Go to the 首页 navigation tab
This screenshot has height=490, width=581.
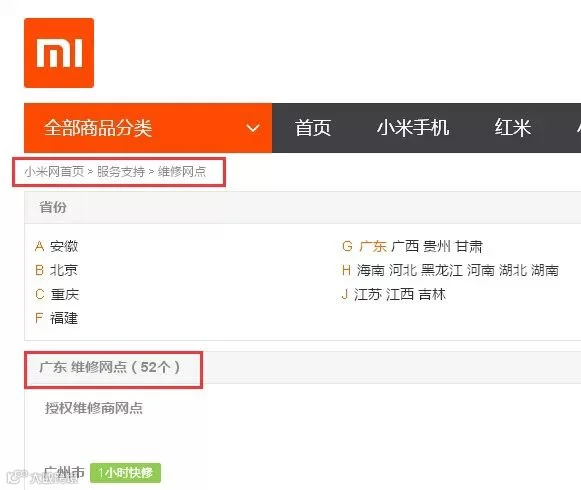pyautogui.click(x=313, y=128)
